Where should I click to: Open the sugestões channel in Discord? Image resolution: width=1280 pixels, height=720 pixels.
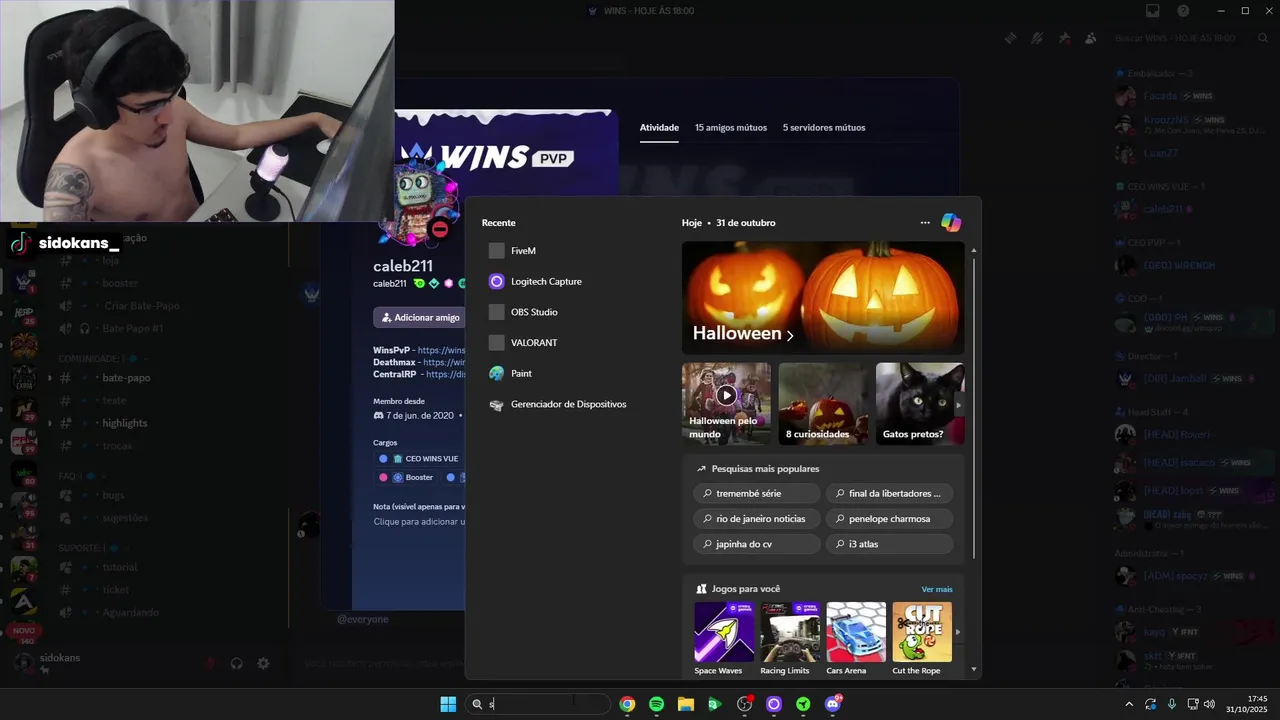pyautogui.click(x=125, y=518)
